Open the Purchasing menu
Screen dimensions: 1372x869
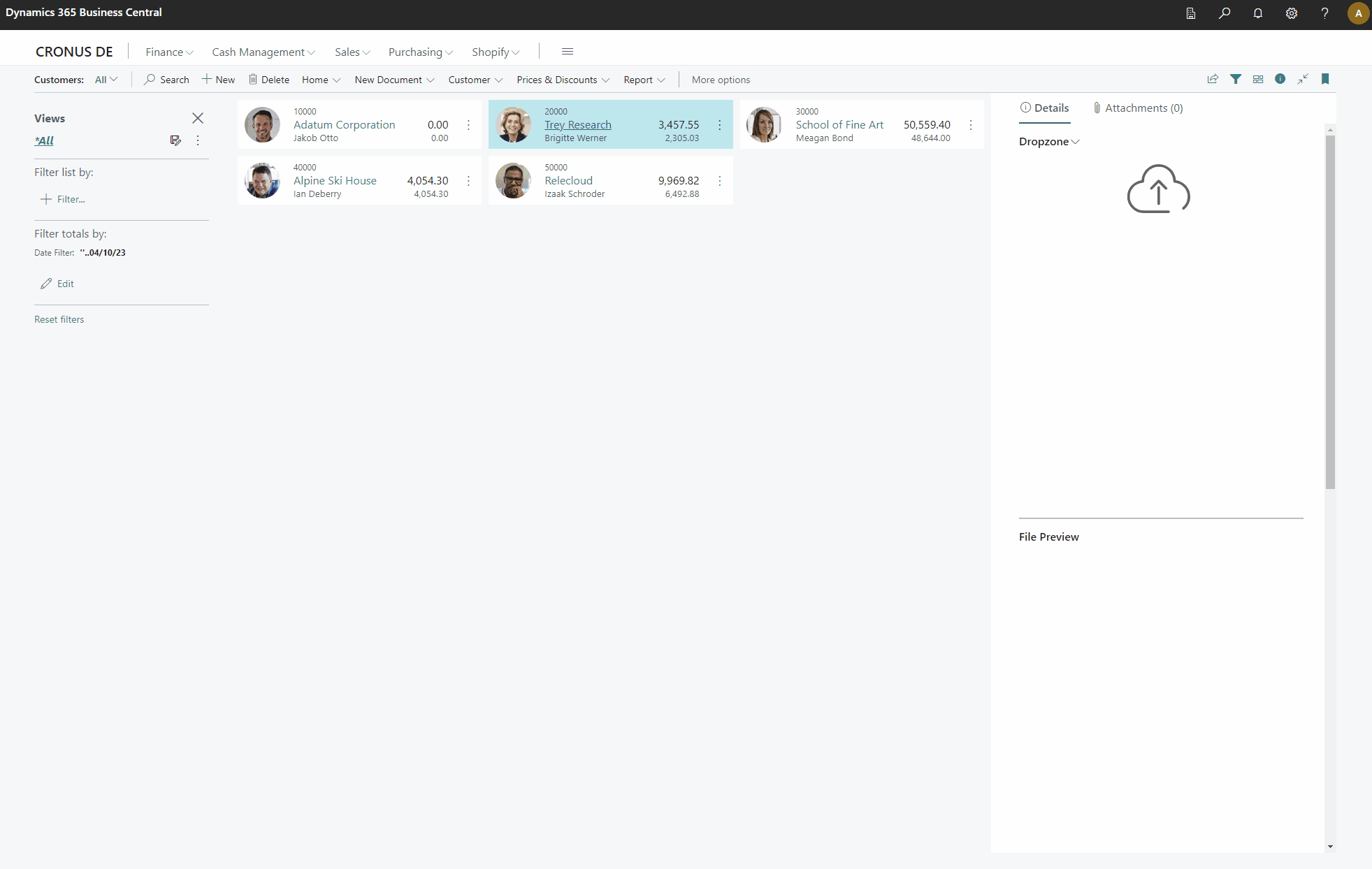[x=419, y=52]
